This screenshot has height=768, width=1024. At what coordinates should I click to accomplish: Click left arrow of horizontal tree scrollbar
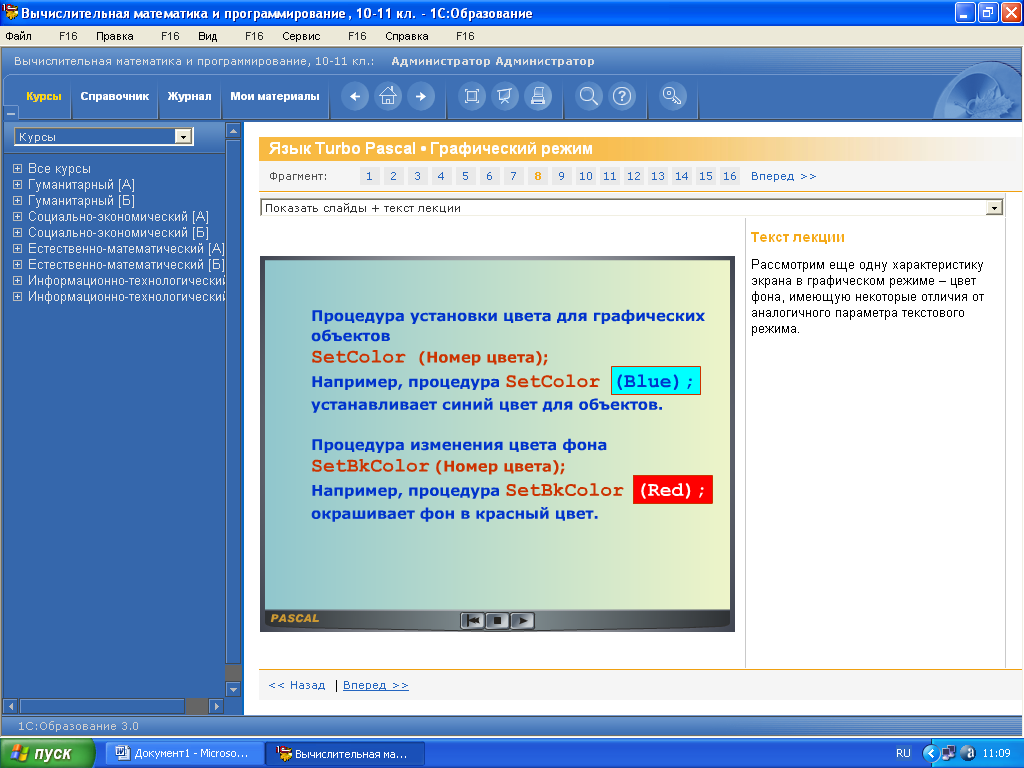10,706
